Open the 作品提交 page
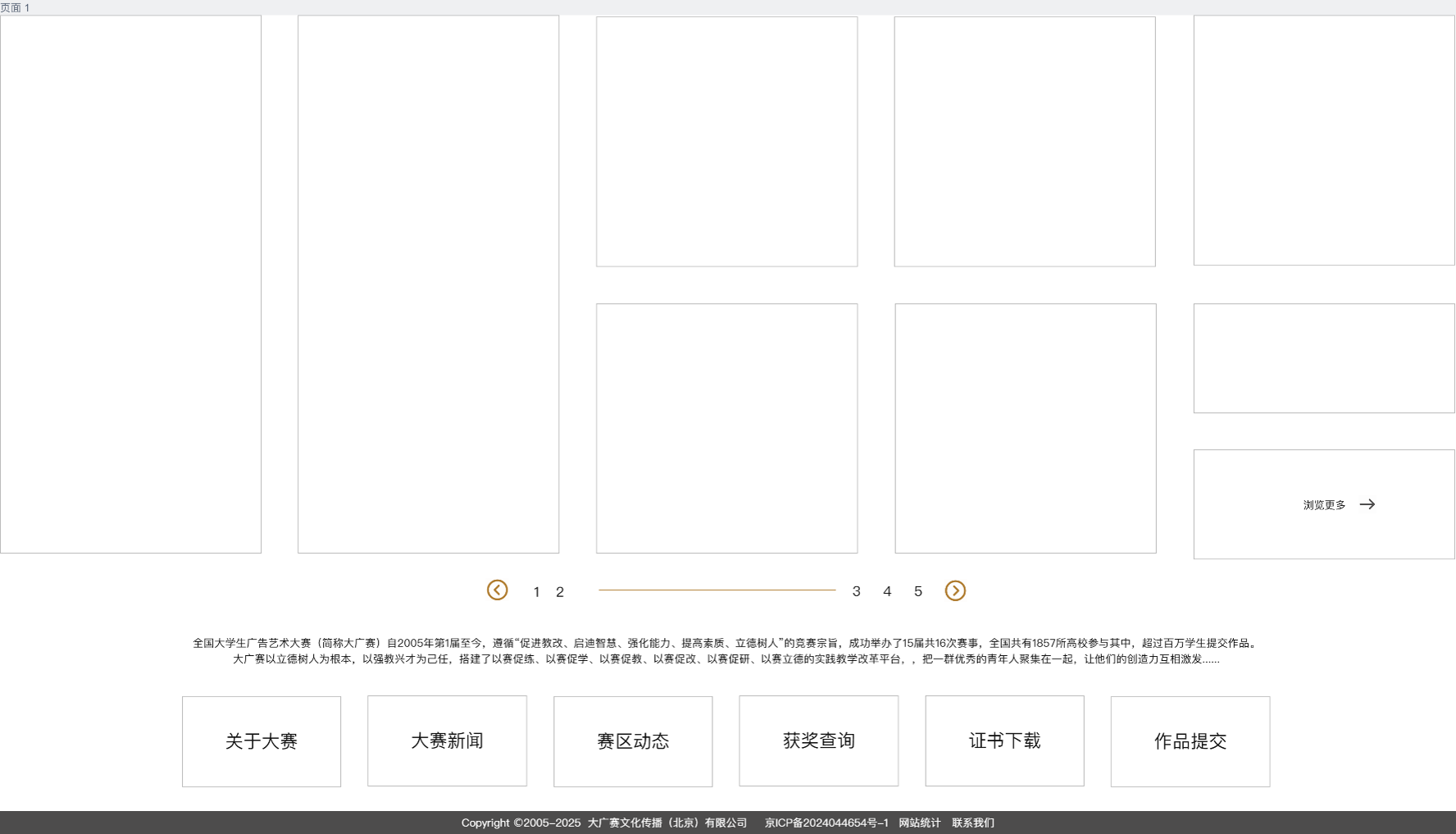The height and width of the screenshot is (834, 1456). (1190, 741)
